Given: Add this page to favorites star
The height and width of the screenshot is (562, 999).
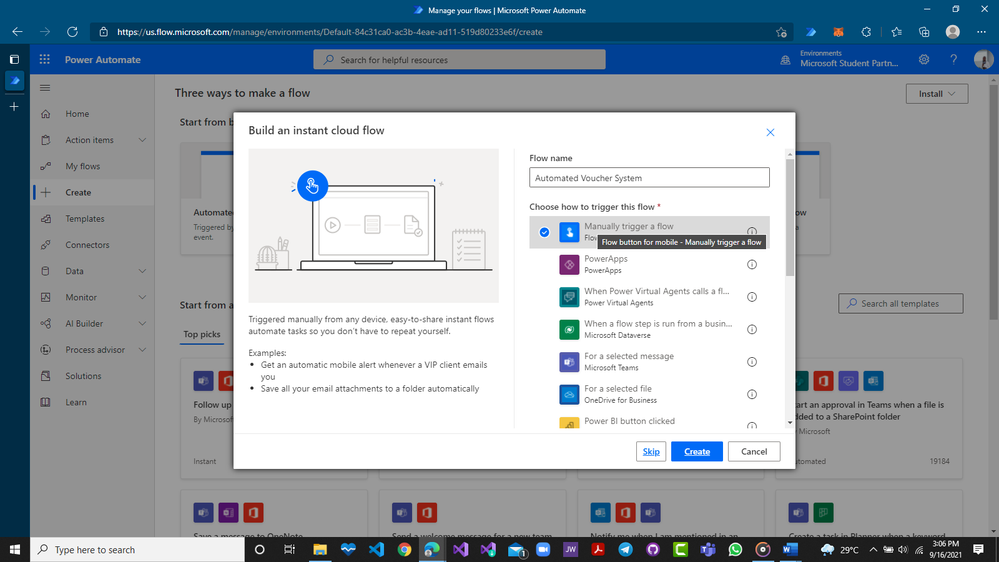Looking at the screenshot, I should [x=781, y=32].
